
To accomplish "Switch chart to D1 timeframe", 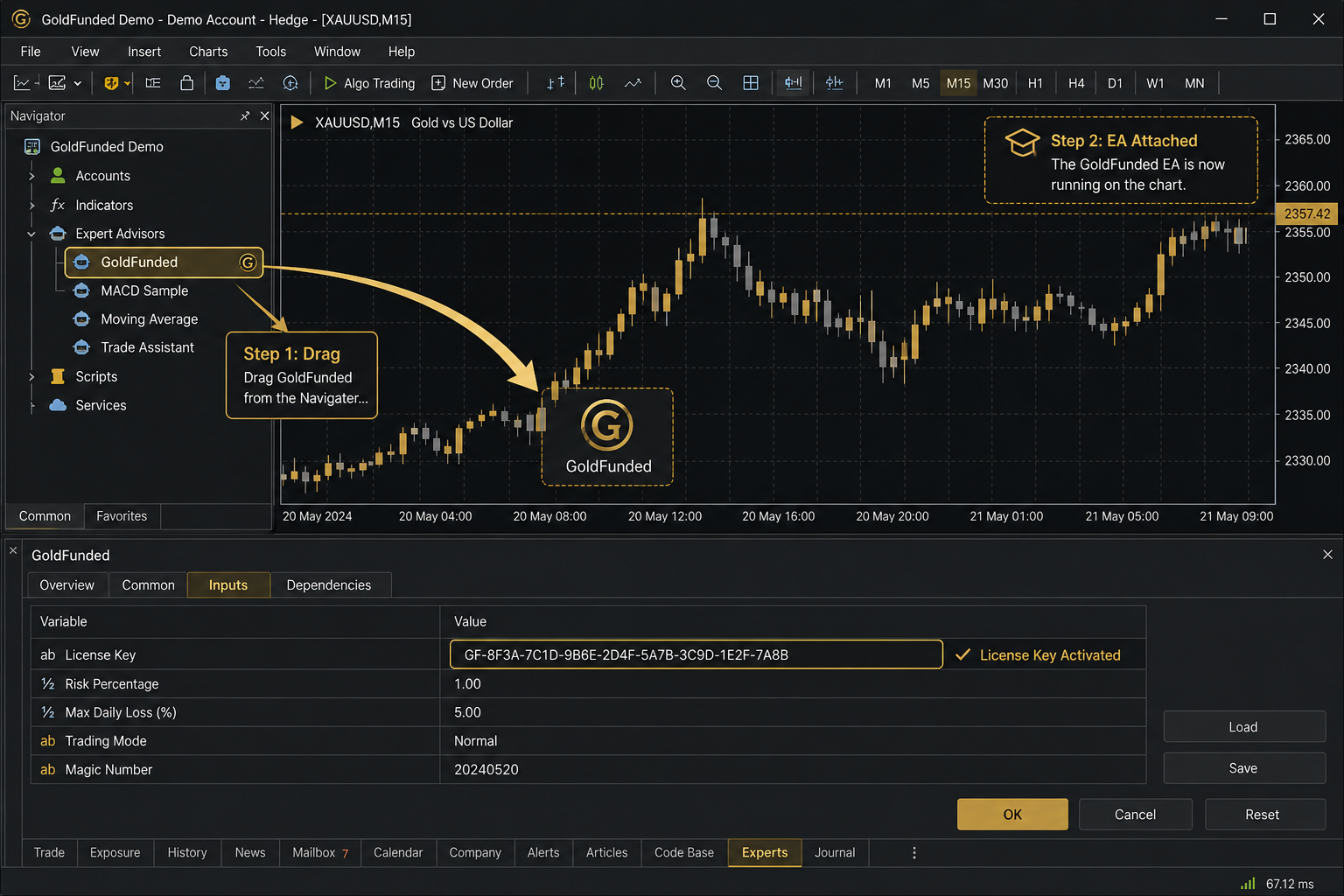I will [1115, 83].
